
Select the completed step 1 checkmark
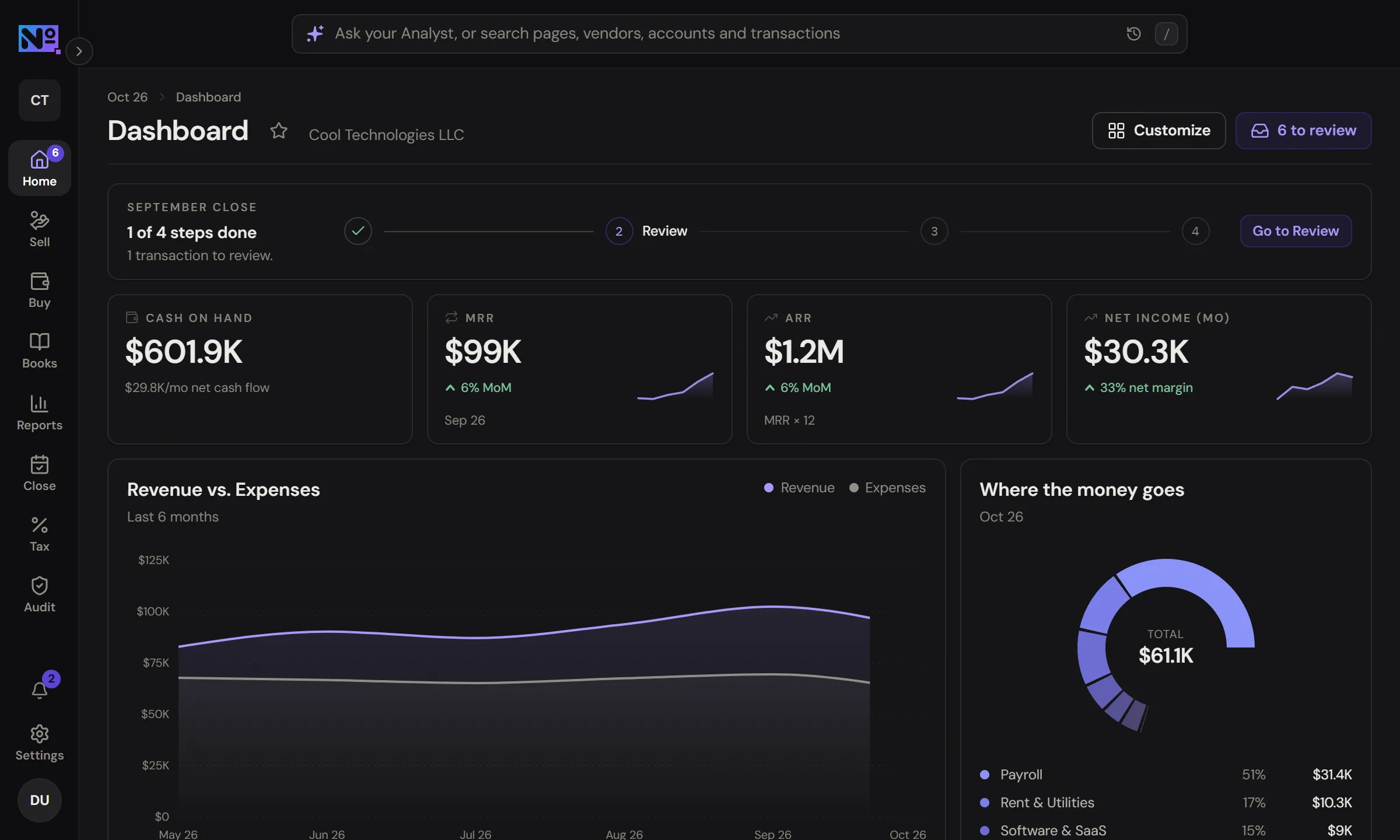click(358, 231)
